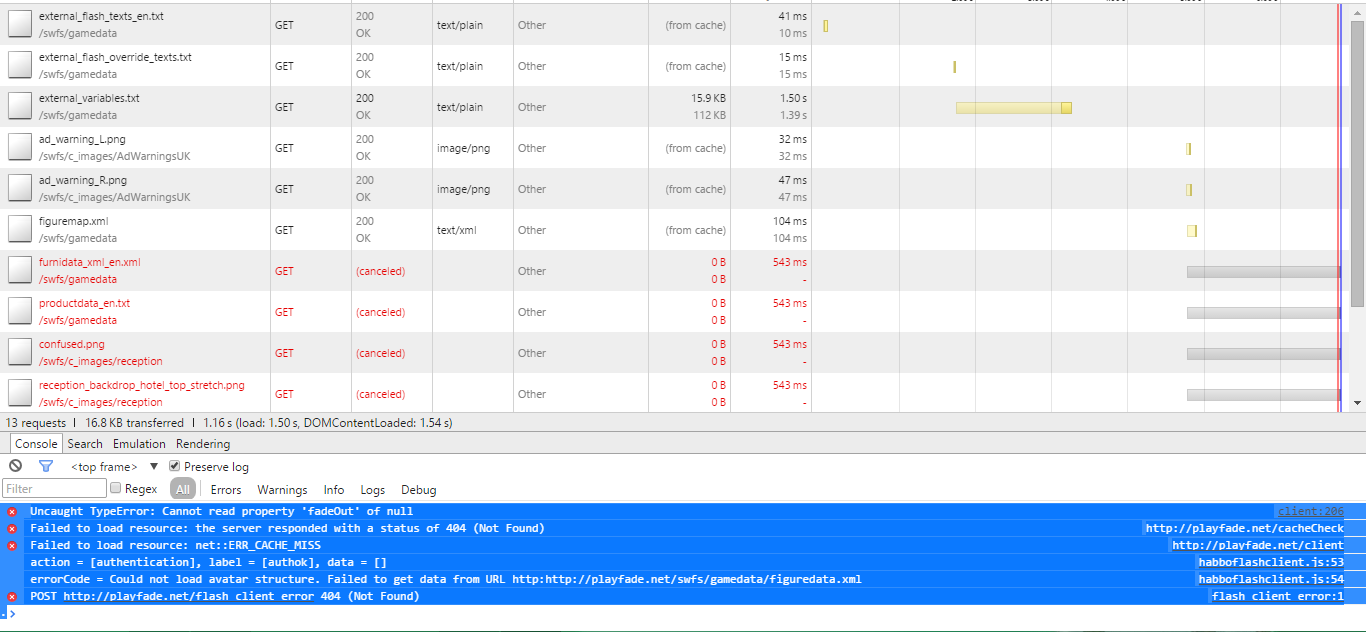Enable the Regex checkbox

coord(116,489)
